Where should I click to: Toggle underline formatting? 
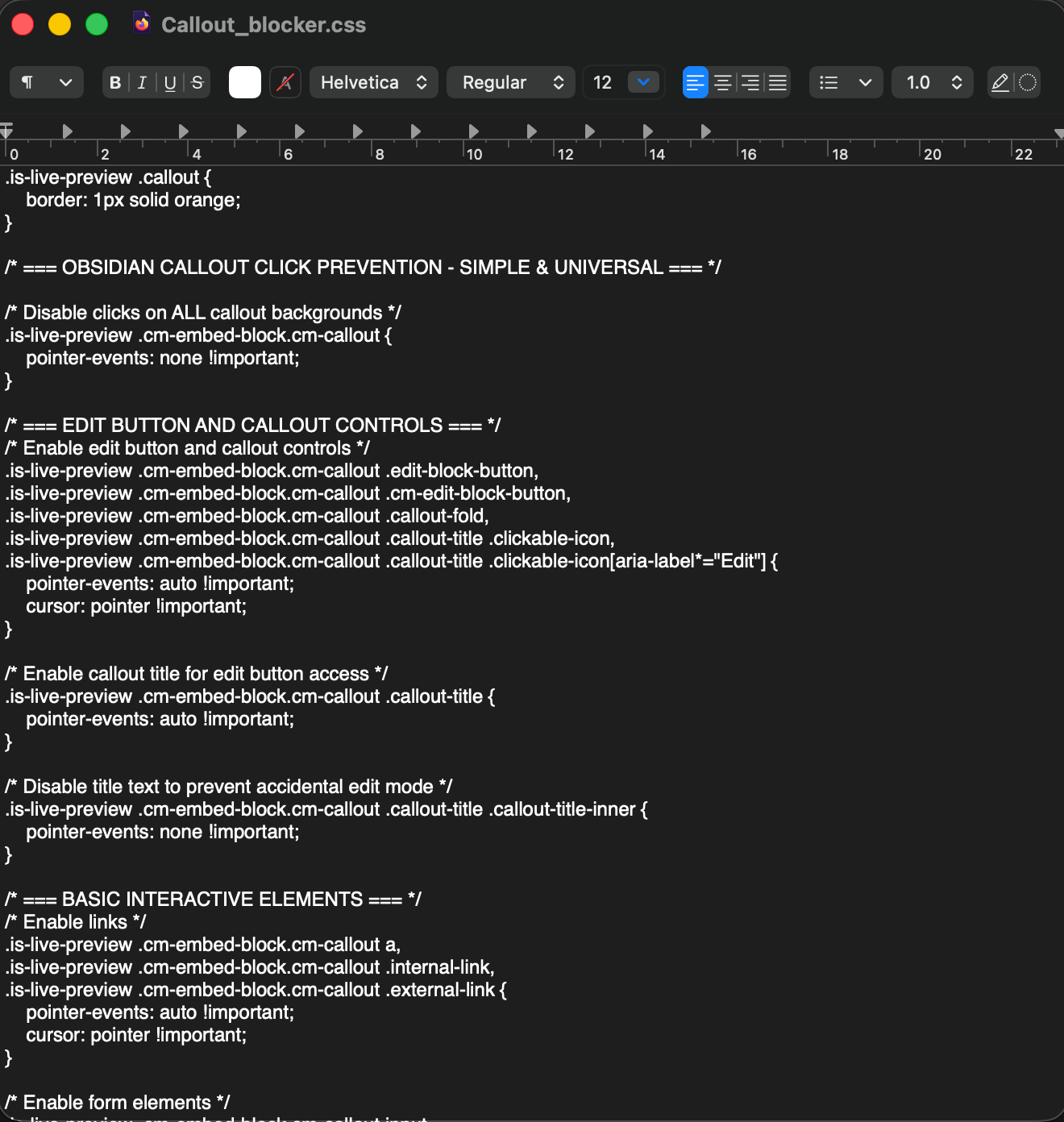tap(169, 82)
